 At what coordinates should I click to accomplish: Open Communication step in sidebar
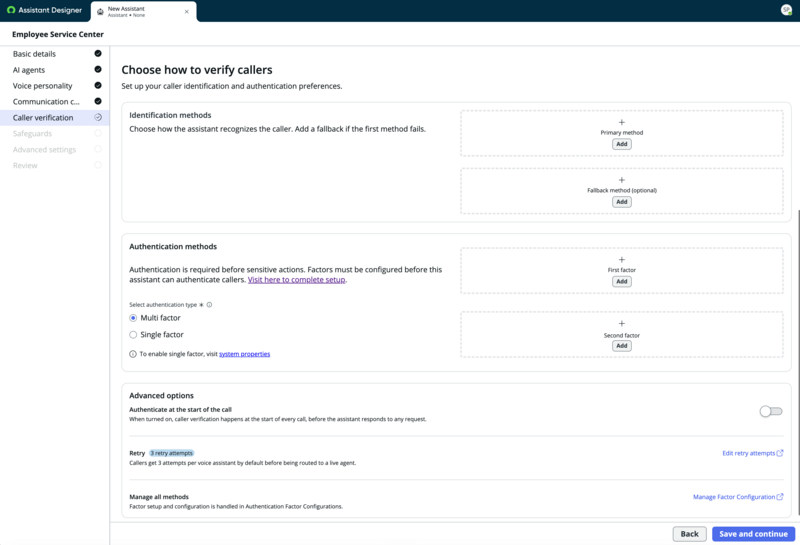[x=55, y=102]
